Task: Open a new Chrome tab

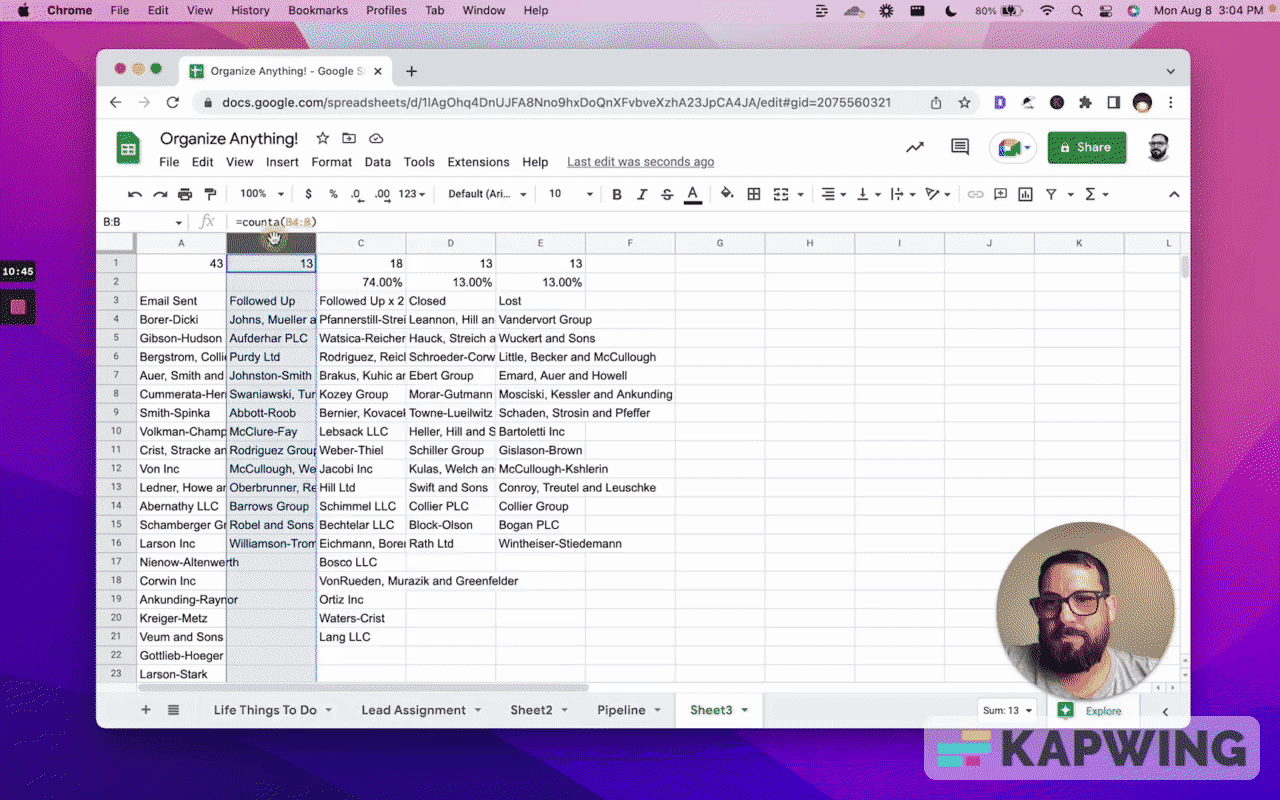Action: click(x=411, y=71)
